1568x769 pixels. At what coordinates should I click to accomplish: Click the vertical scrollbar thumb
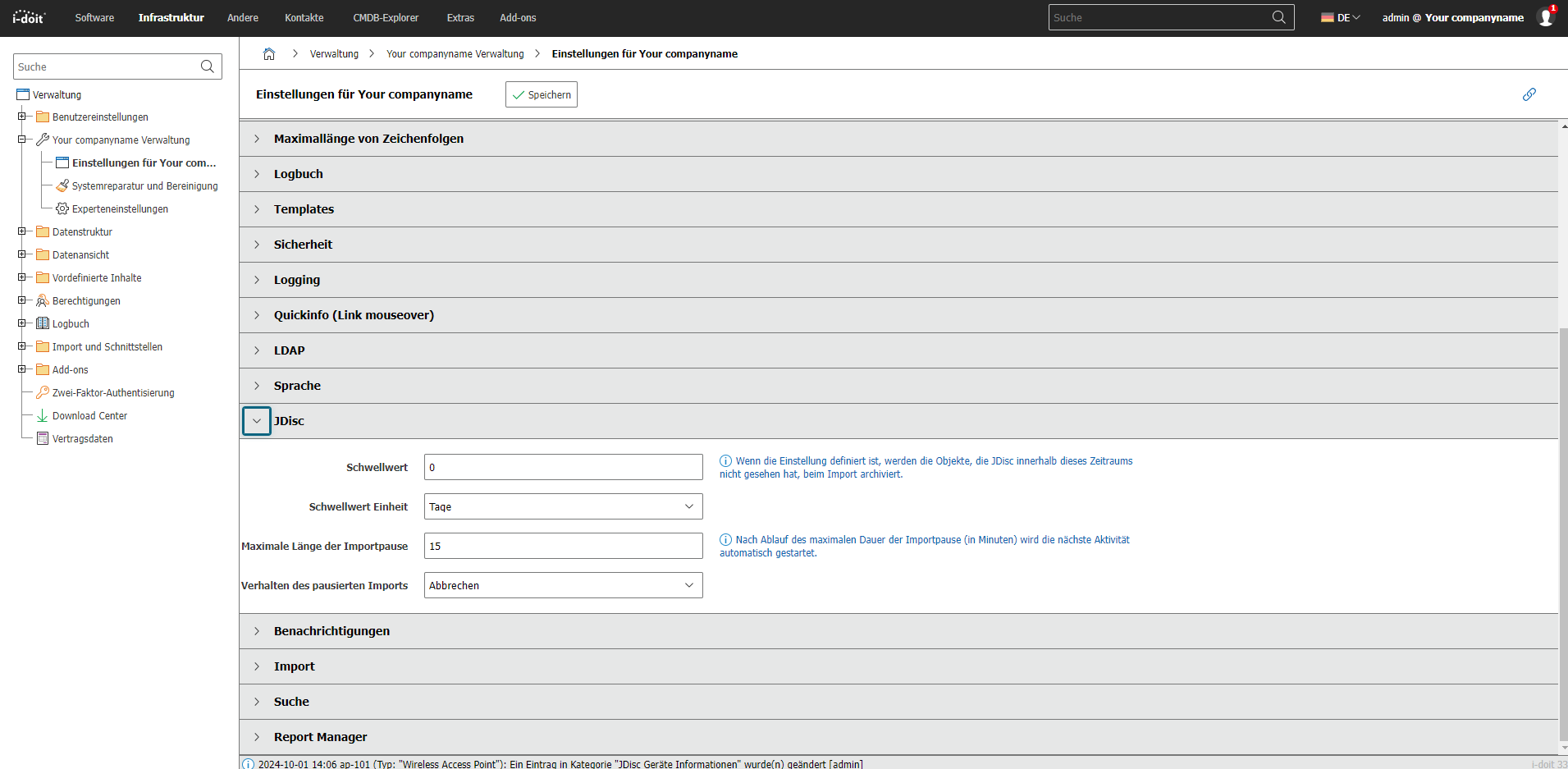pos(1563,533)
